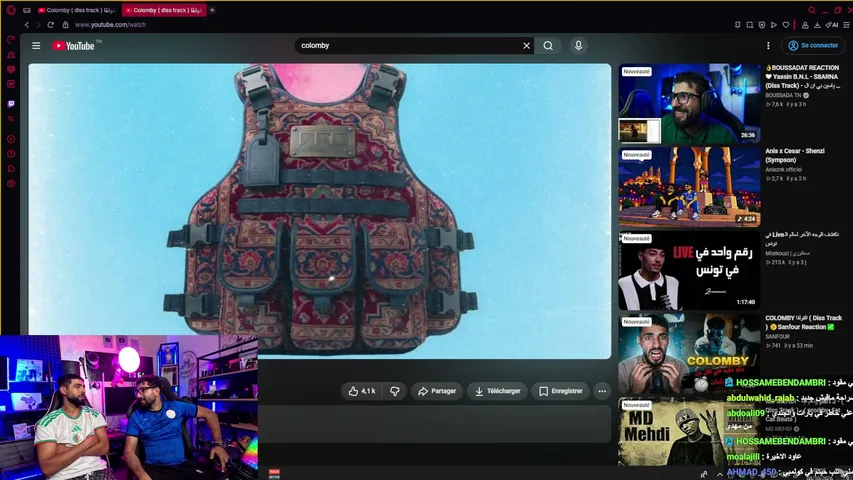Viewport: 853px width, 480px height.
Task: Open the Anis x Cesar Shenzi video title
Action: pos(795,155)
